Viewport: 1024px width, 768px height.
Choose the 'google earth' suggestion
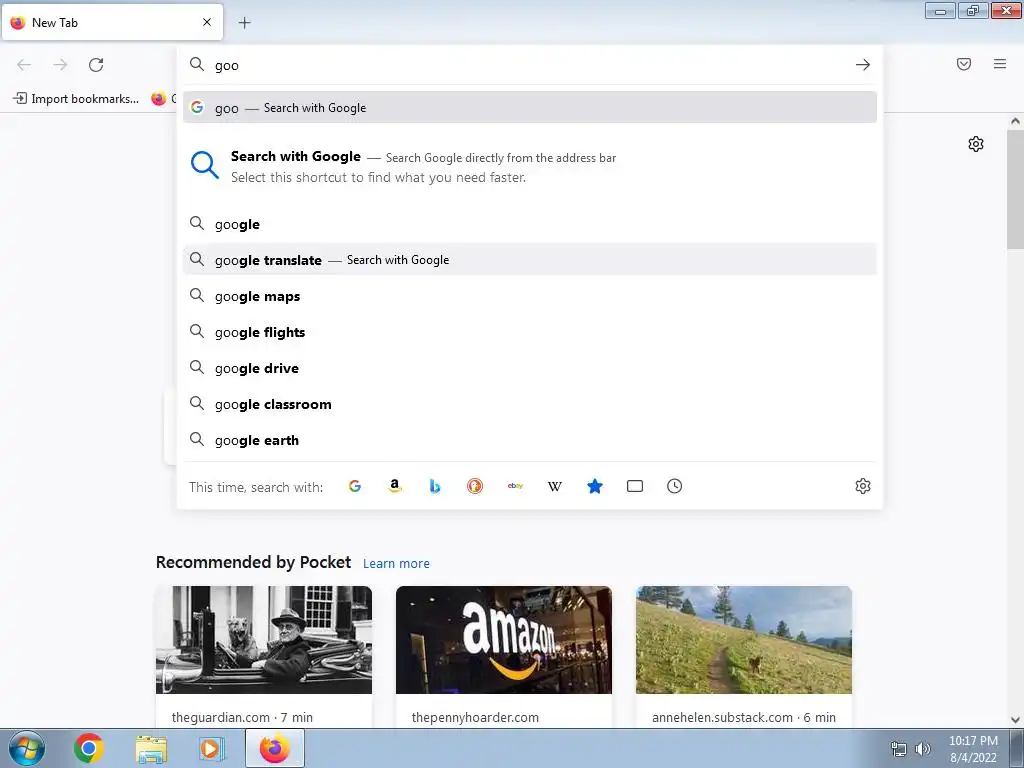pyautogui.click(x=530, y=440)
